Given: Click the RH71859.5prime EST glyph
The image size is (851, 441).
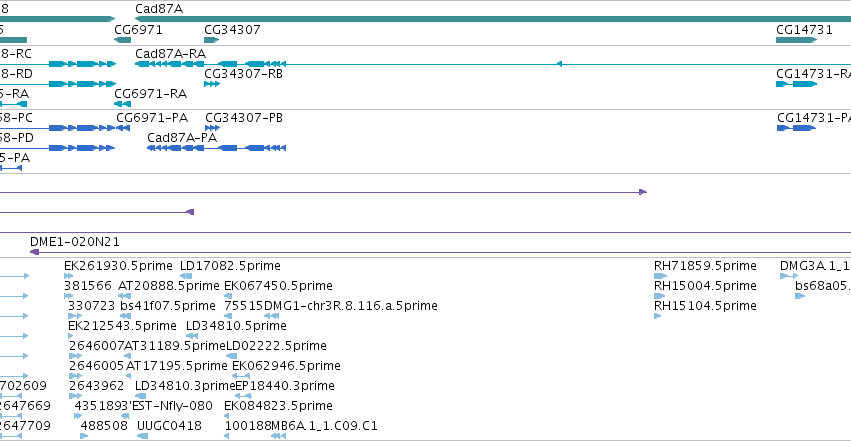Looking at the screenshot, I should pos(661,276).
